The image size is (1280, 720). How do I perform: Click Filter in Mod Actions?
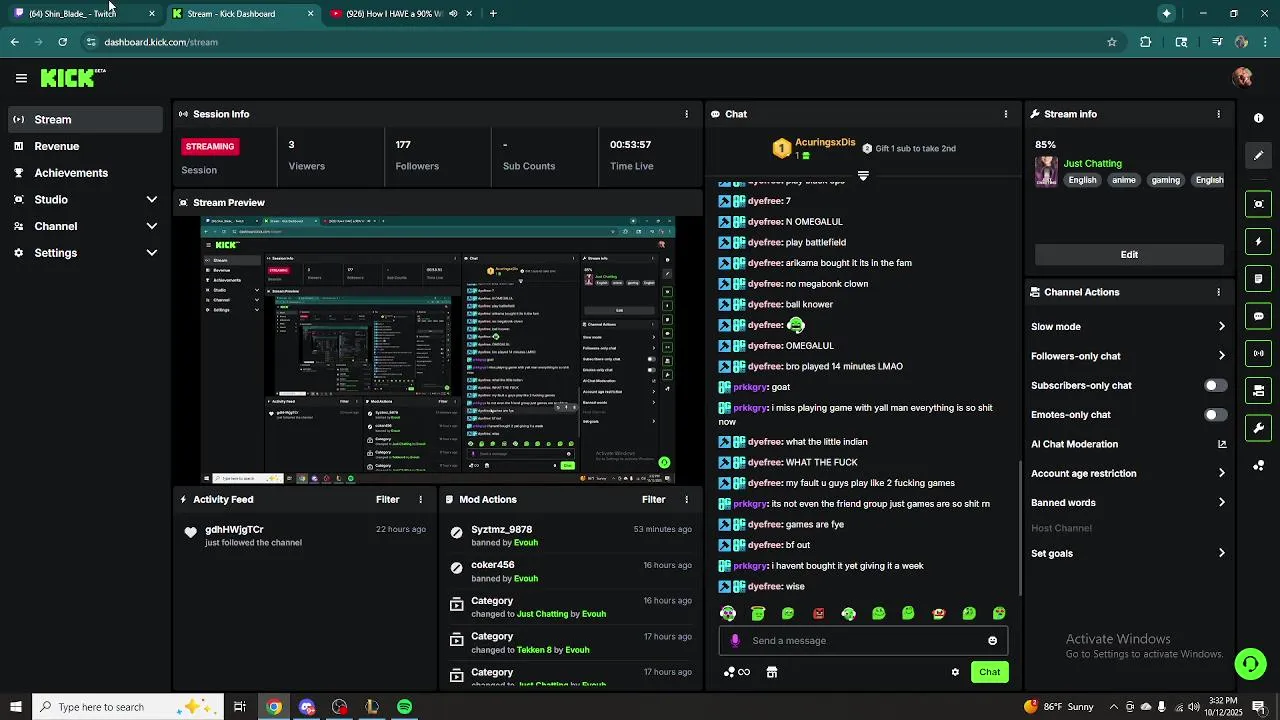point(653,499)
